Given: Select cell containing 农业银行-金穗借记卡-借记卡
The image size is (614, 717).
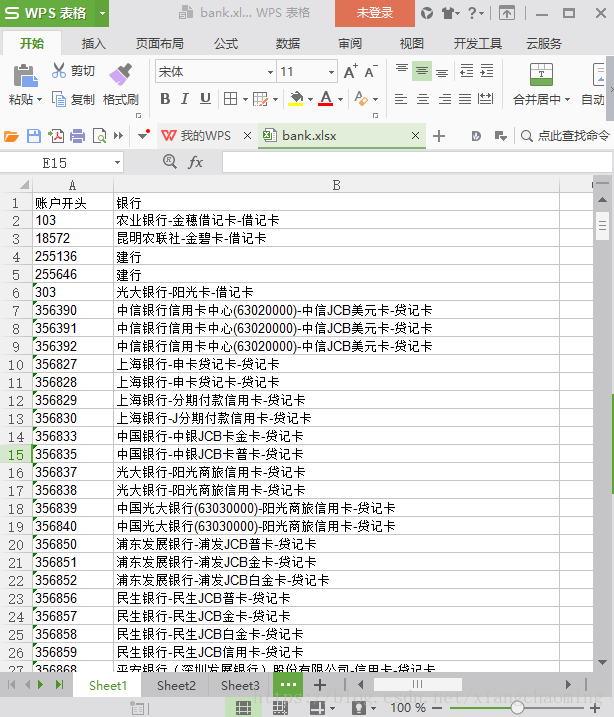Looking at the screenshot, I should (x=336, y=220).
